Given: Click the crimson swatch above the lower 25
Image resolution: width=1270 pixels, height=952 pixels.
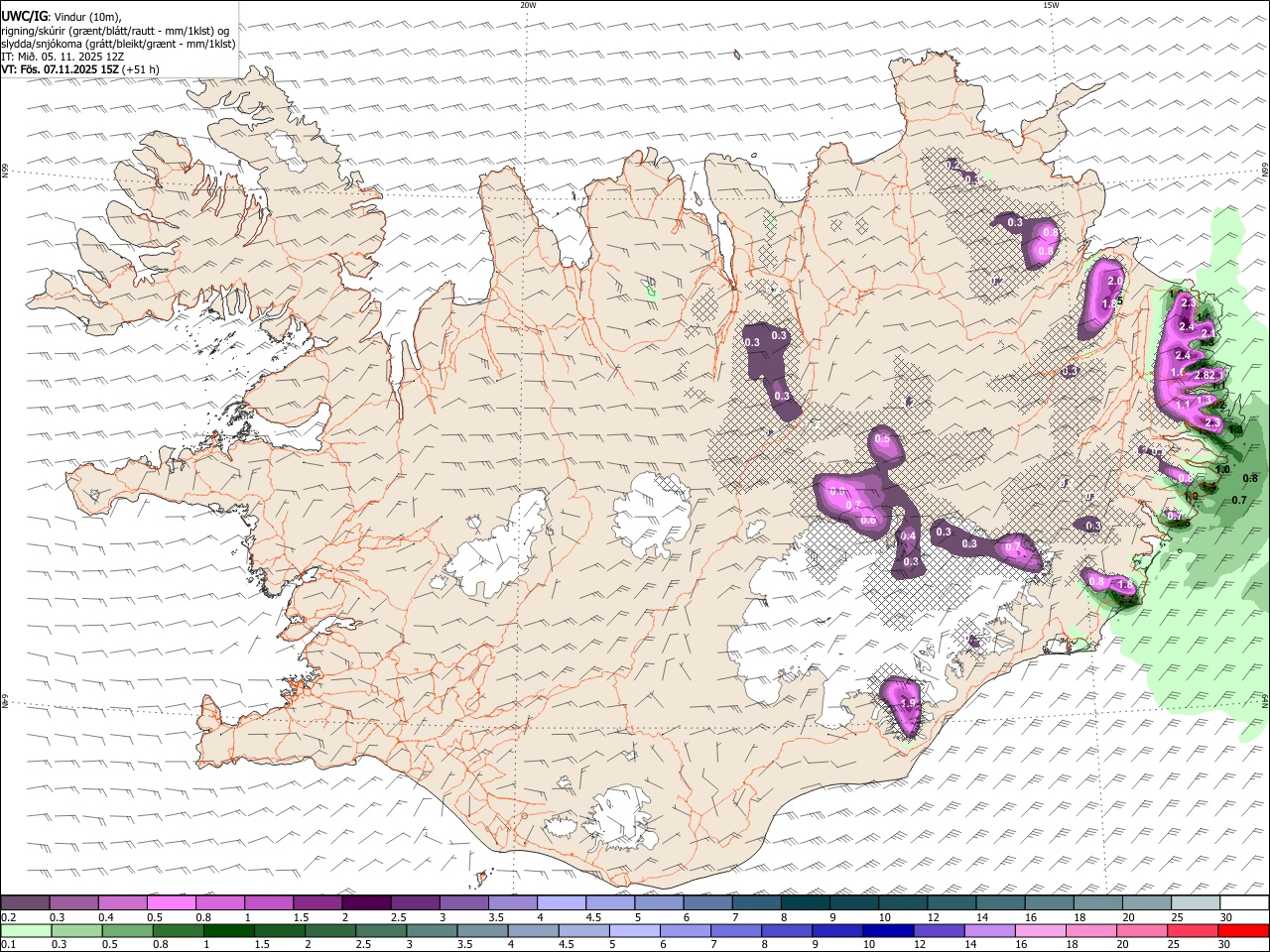Looking at the screenshot, I should click(x=1191, y=930).
